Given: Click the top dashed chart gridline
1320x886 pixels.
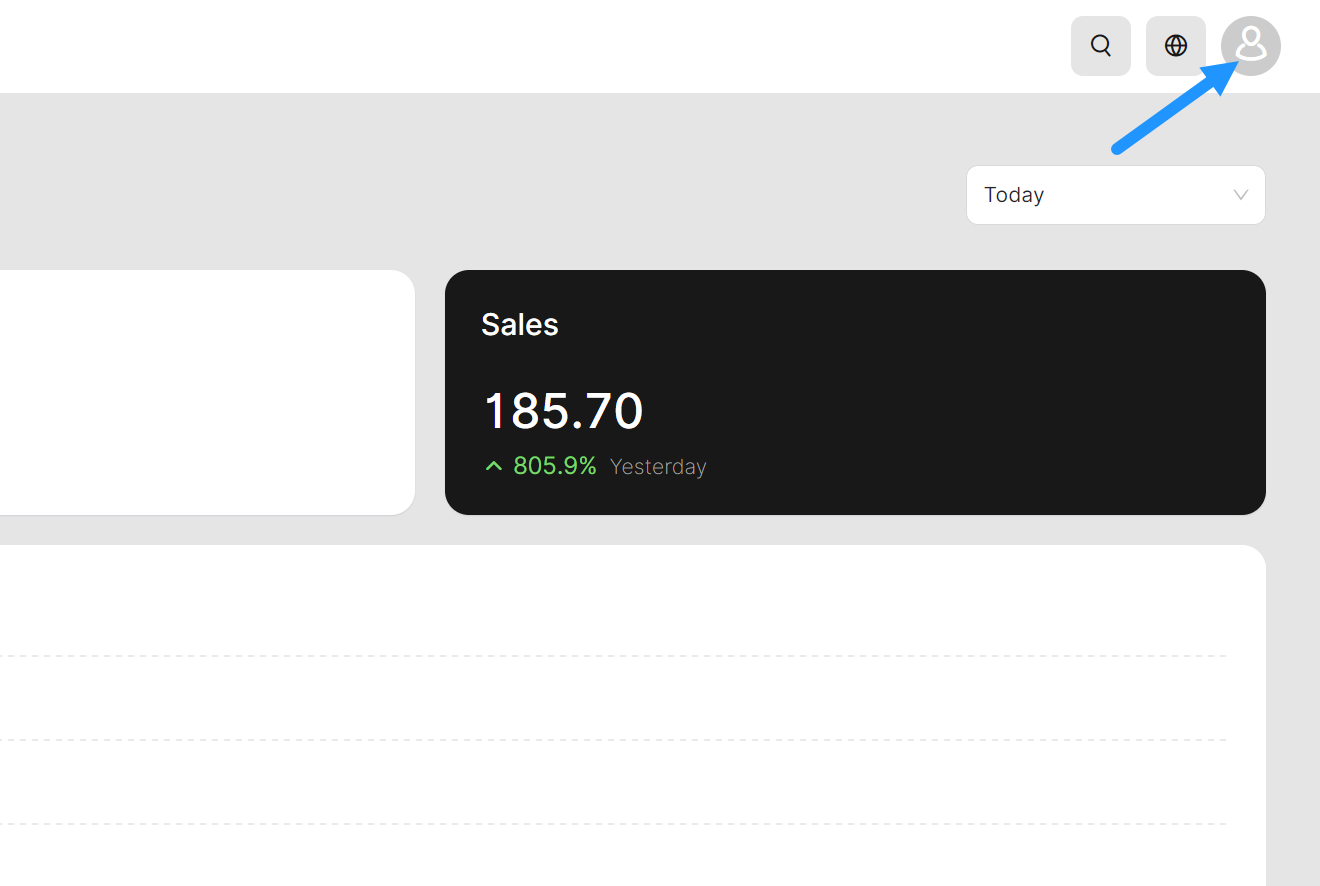Looking at the screenshot, I should click(600, 656).
